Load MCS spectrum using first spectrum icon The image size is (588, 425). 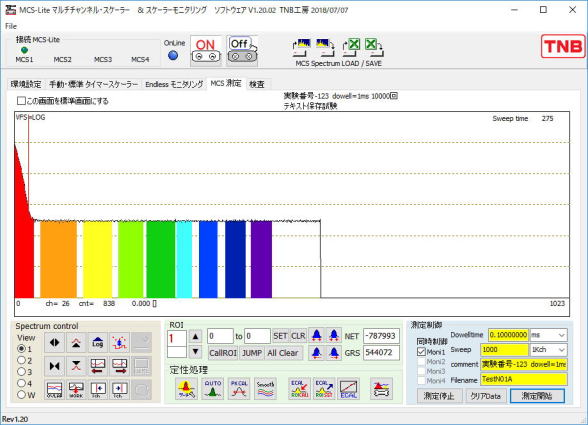[x=302, y=47]
